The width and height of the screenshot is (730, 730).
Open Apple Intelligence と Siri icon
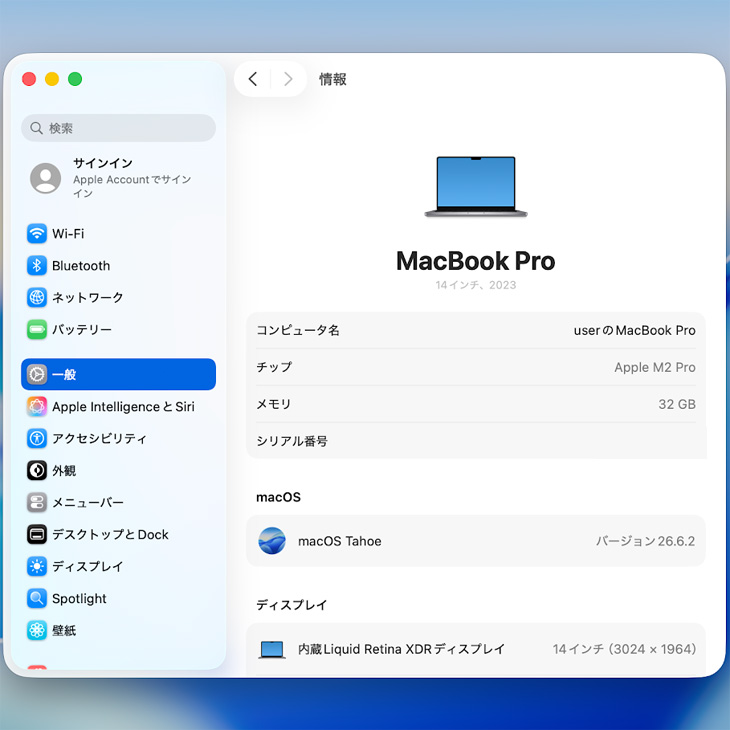pos(37,406)
